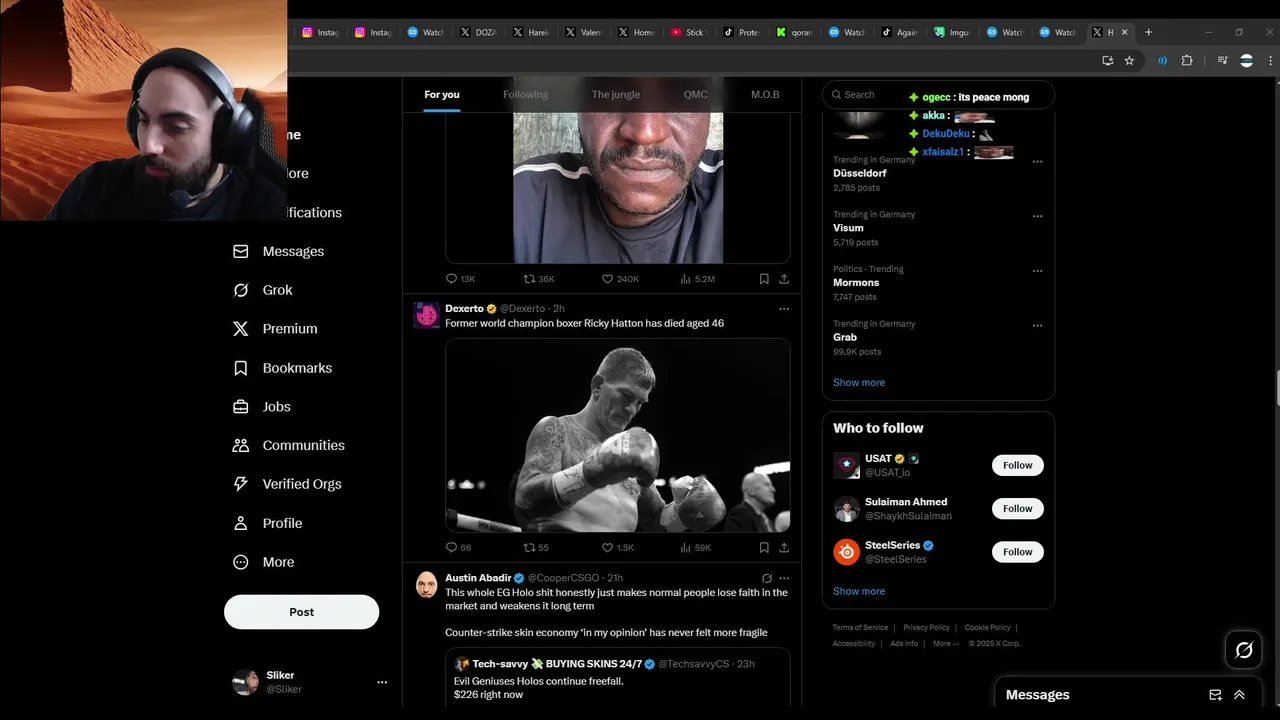Open a new browser tab

1148,32
